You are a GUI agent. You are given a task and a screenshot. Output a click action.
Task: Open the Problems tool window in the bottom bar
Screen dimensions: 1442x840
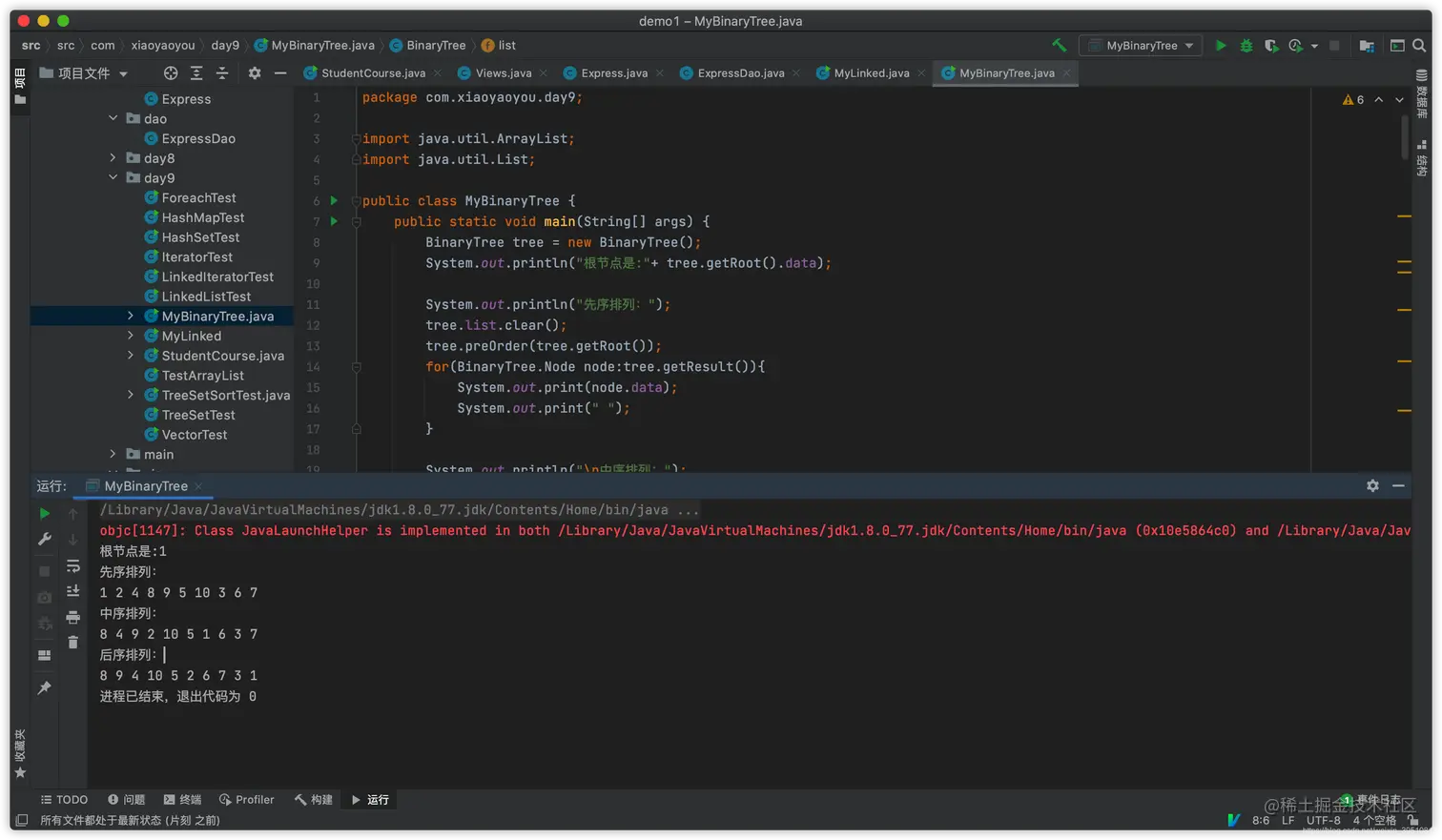[x=126, y=799]
